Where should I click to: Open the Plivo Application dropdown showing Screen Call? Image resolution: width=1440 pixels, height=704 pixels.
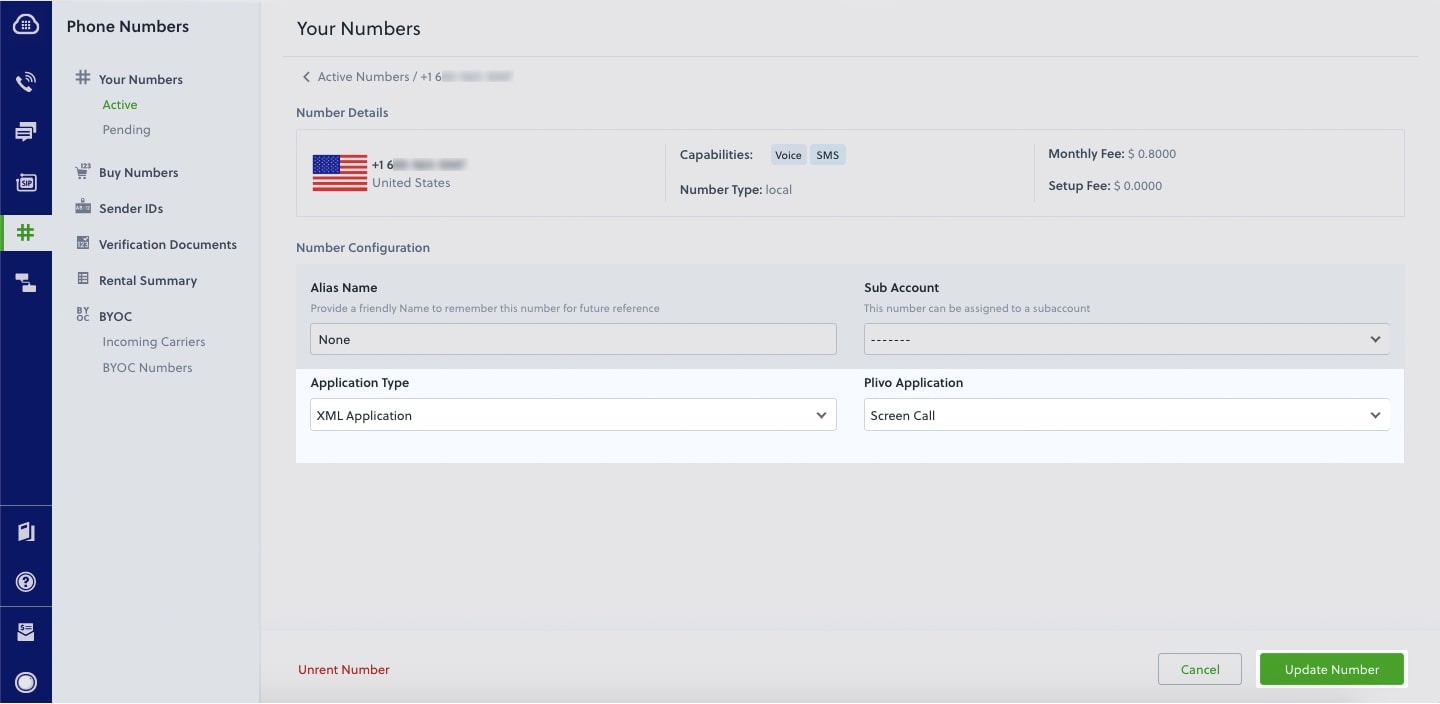pos(1126,414)
